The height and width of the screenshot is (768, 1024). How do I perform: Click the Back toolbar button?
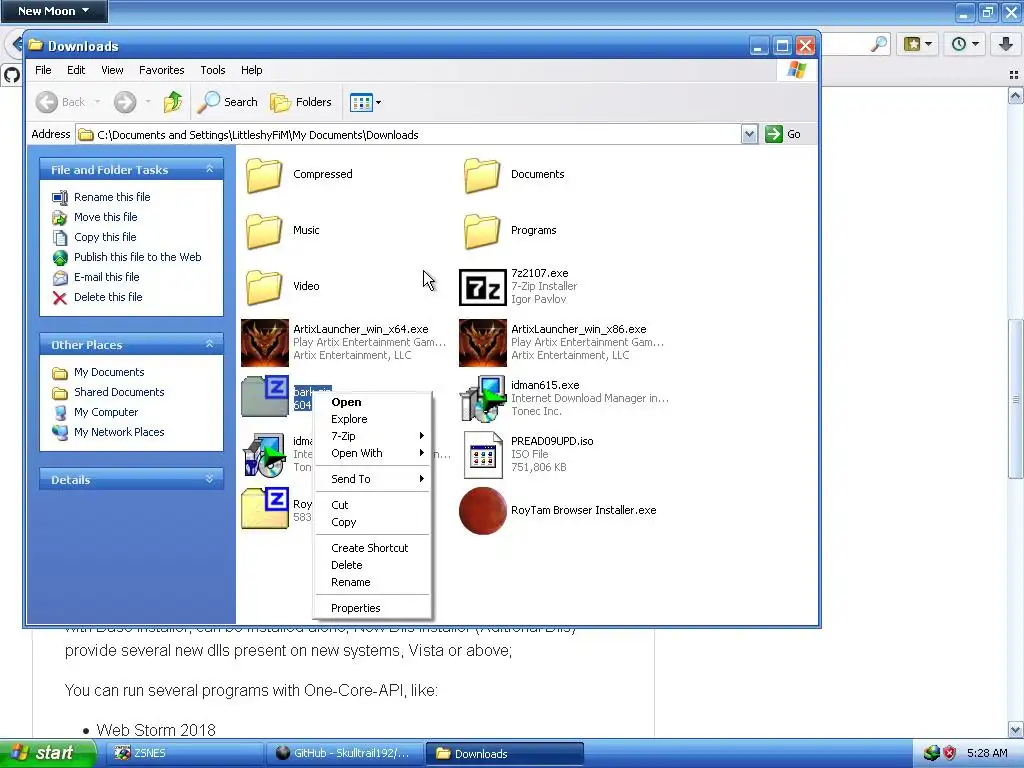(61, 102)
